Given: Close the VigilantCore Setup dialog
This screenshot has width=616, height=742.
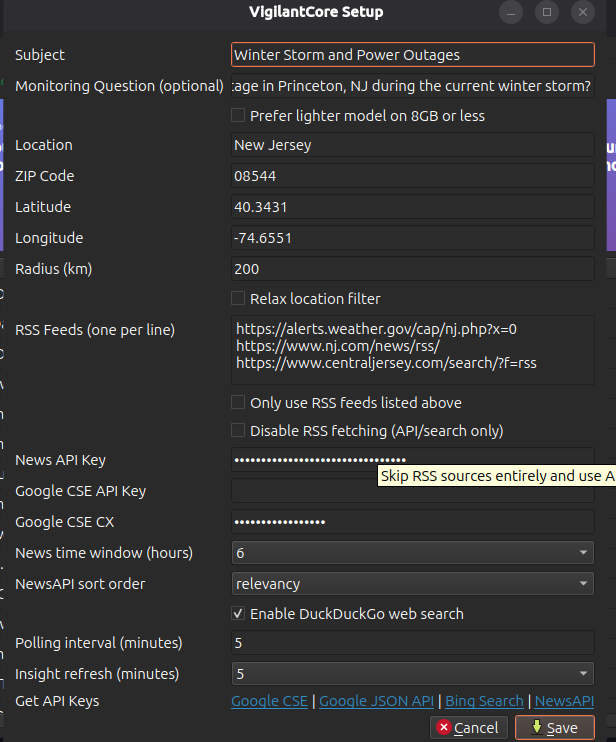Looking at the screenshot, I should tap(583, 12).
